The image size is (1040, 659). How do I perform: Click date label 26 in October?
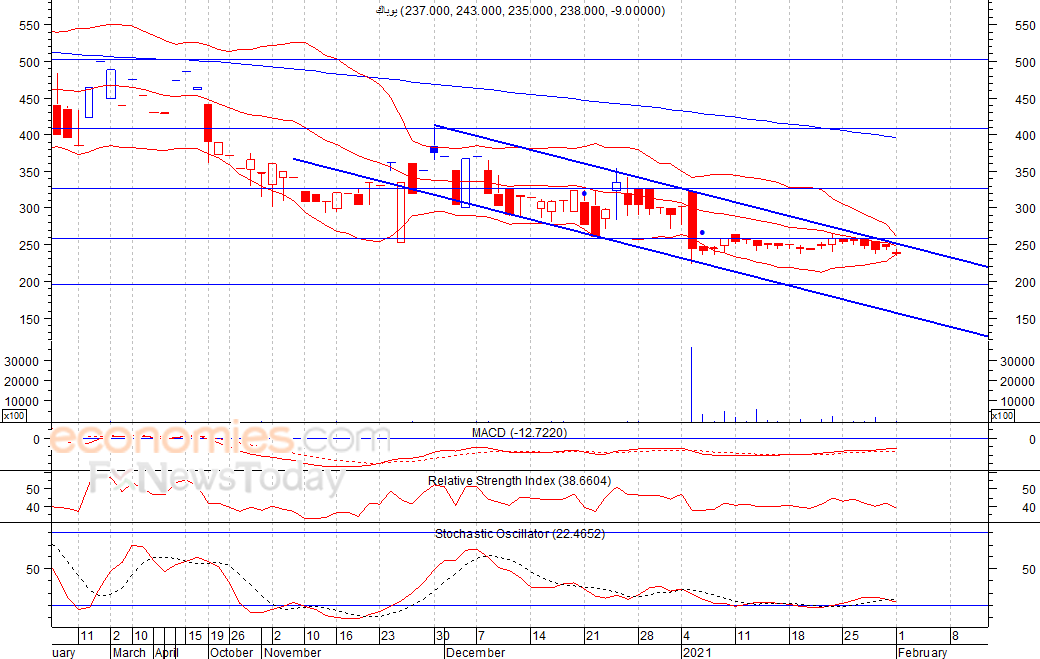point(238,636)
